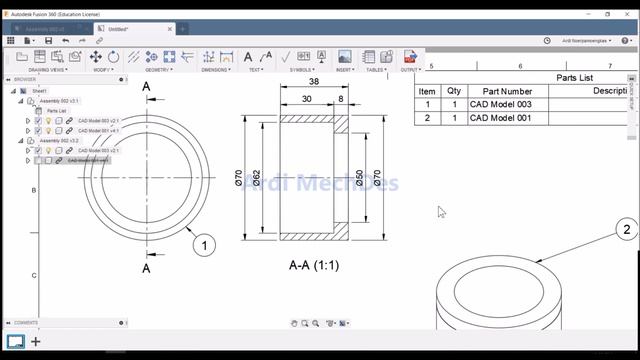Select the Text tool
Image resolution: width=640 pixels, height=360 pixels.
tap(248, 57)
